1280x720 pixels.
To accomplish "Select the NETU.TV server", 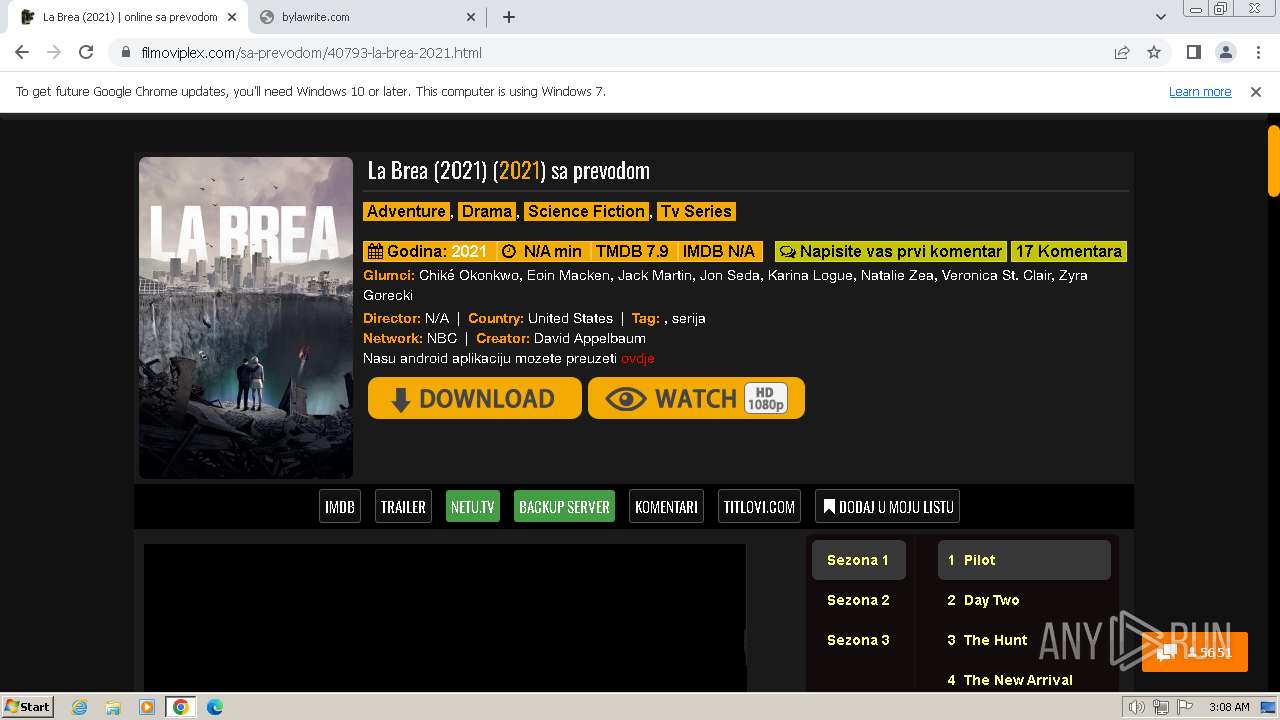I will (473, 507).
